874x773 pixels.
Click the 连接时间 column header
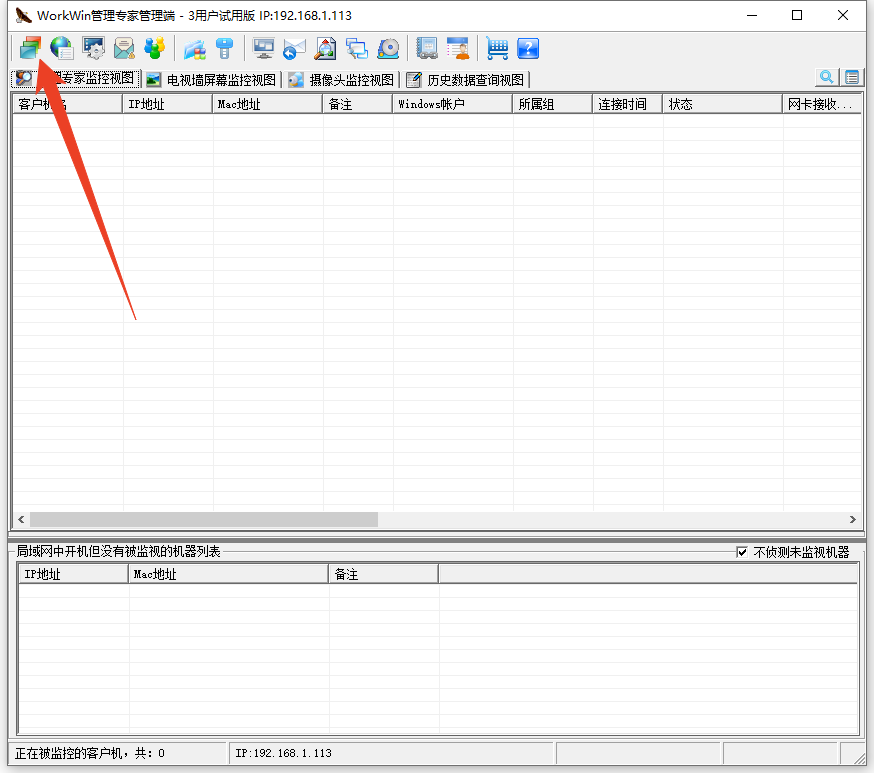tap(627, 104)
